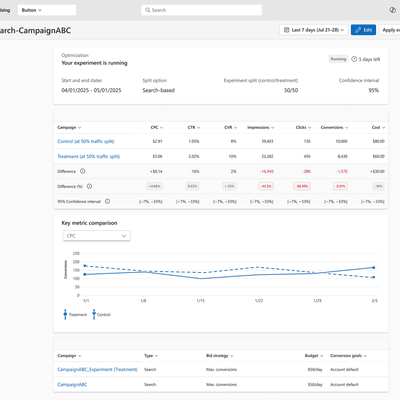The image size is (400, 400).
Task: Click the search magnifier icon
Action: [148, 10]
